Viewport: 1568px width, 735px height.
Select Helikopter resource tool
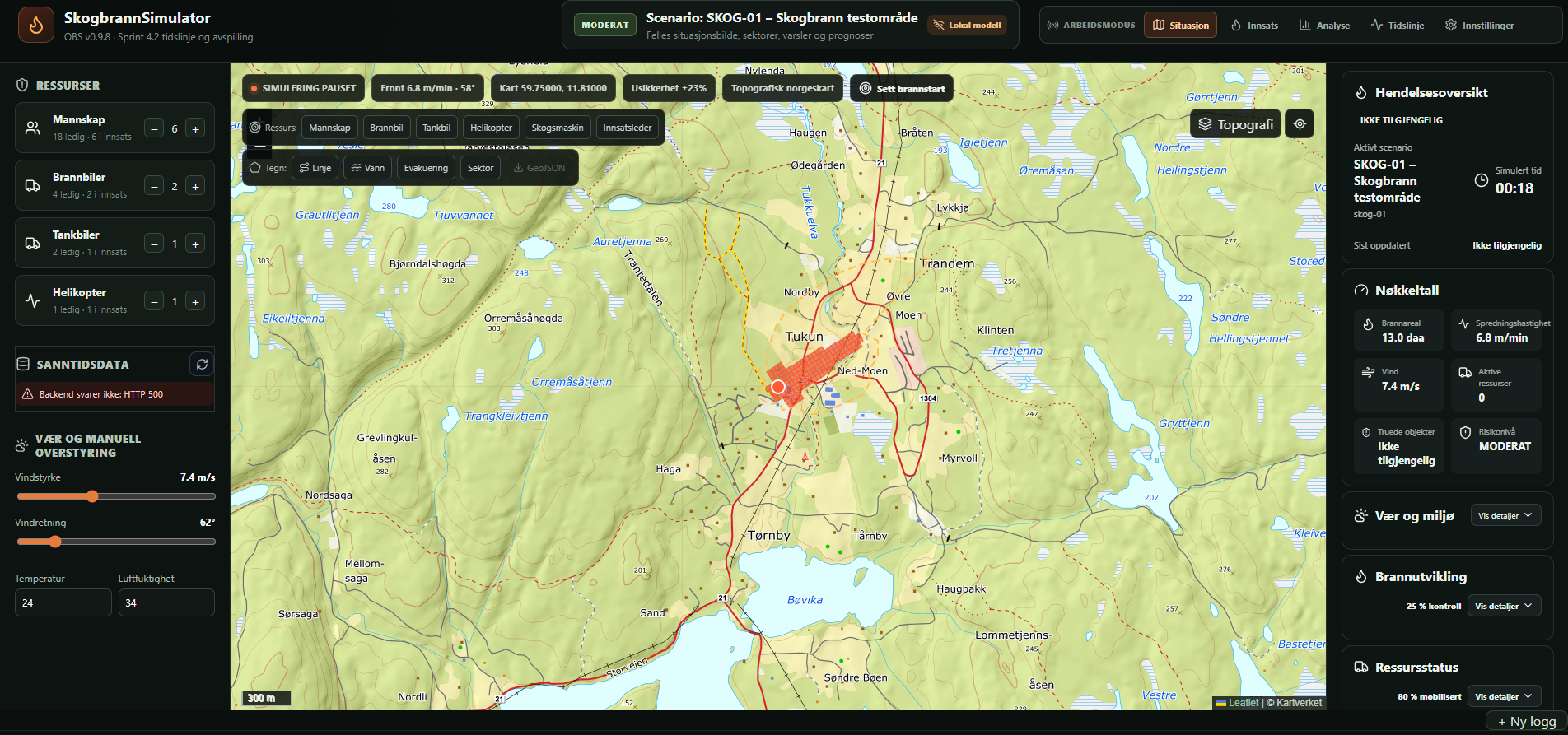point(491,128)
